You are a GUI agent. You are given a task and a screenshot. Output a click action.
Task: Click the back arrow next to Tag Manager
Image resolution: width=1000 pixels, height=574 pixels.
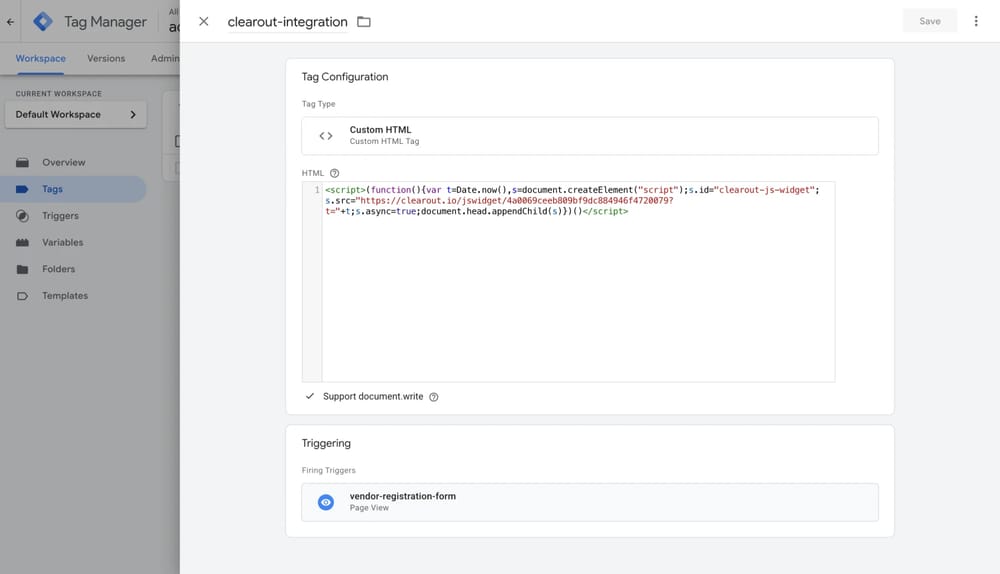point(10,22)
